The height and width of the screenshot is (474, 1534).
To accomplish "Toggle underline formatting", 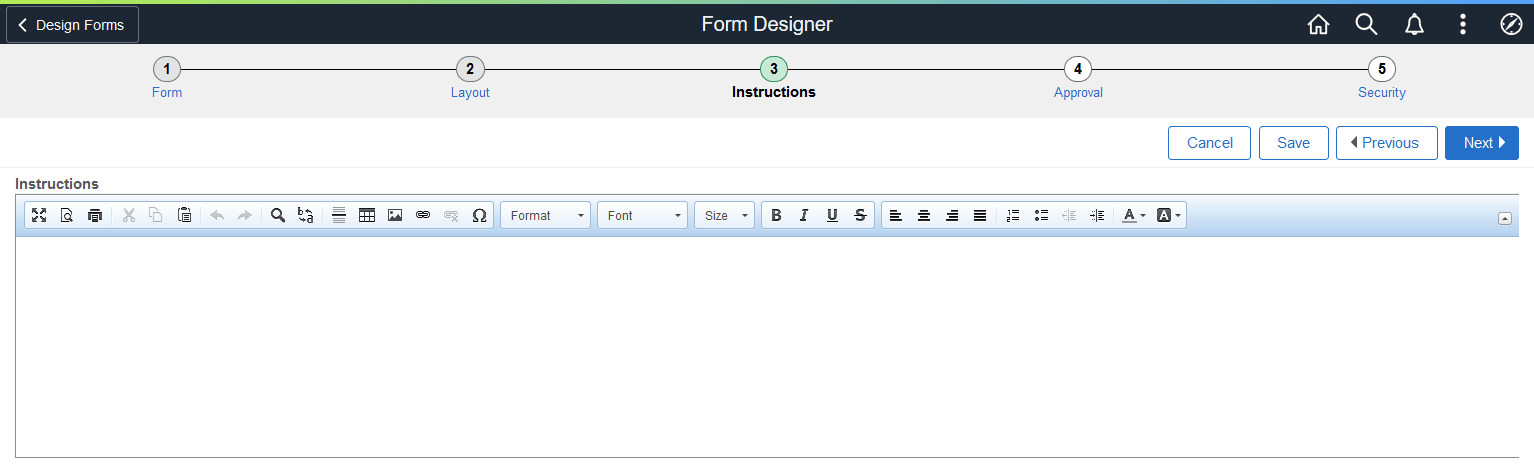I will click(832, 215).
